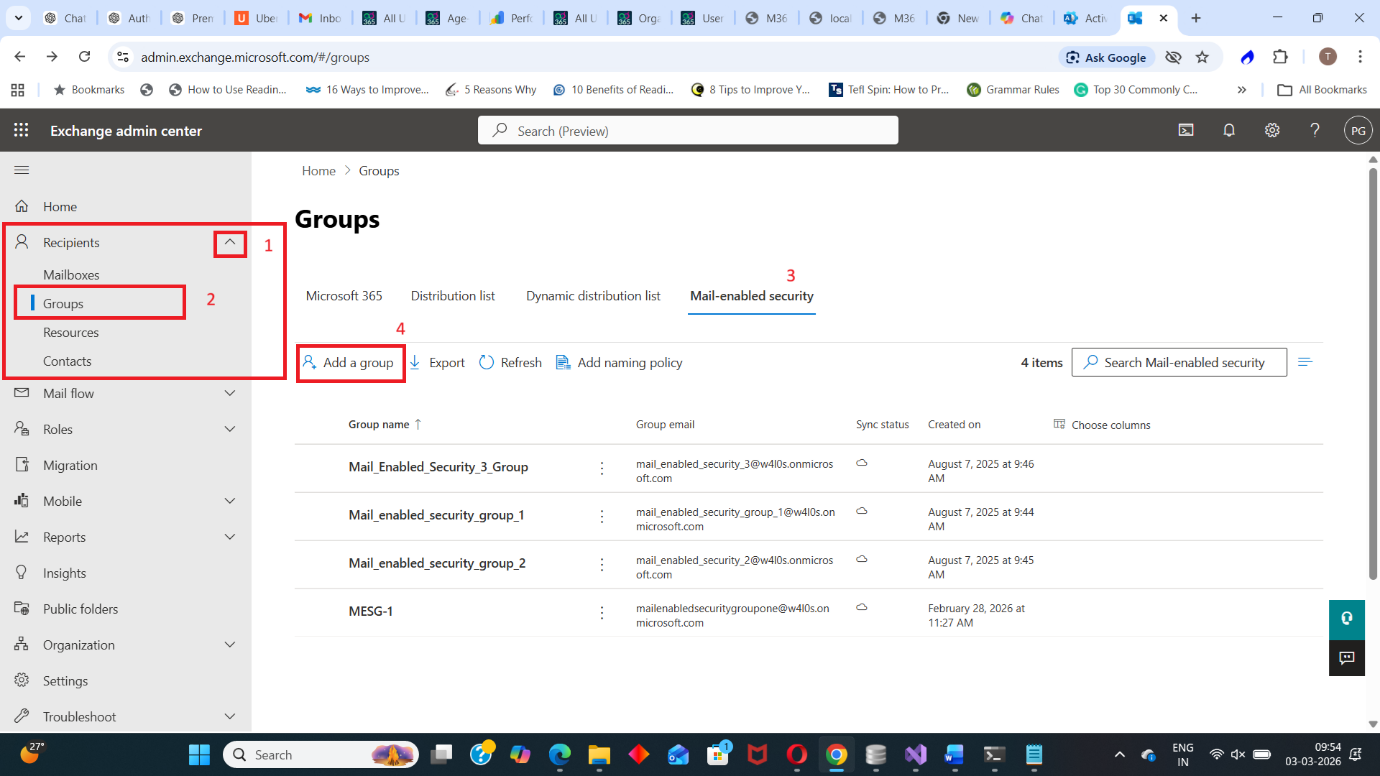The image size is (1380, 776).
Task: Collapse the Recipients section chevron
Action: coord(230,242)
